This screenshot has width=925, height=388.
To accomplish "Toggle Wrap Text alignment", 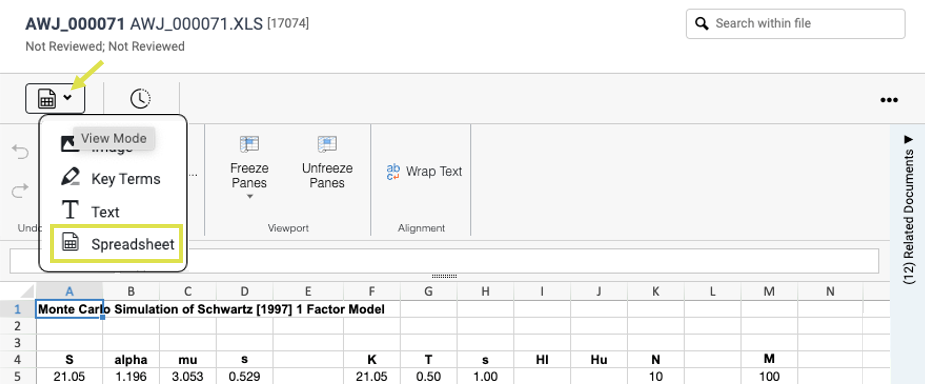I will coord(424,172).
